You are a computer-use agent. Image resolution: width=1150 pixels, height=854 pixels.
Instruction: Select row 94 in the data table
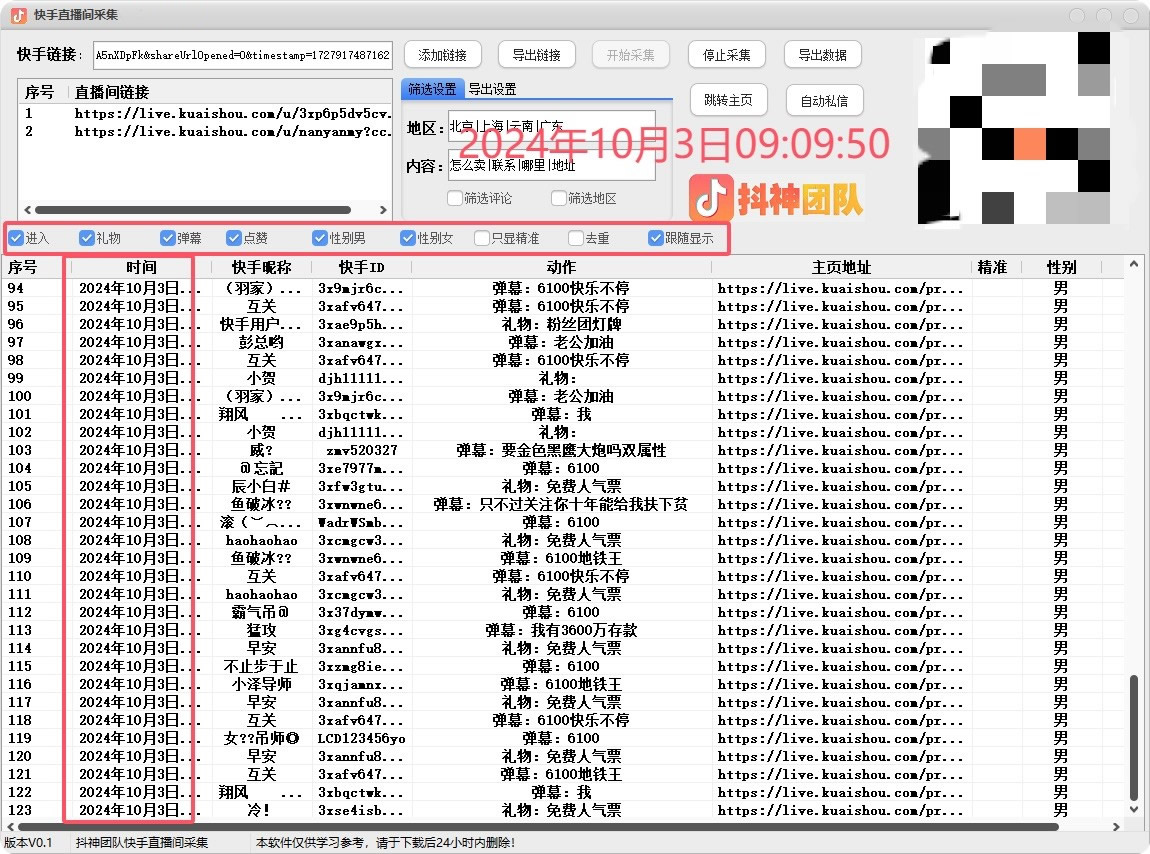coord(563,288)
